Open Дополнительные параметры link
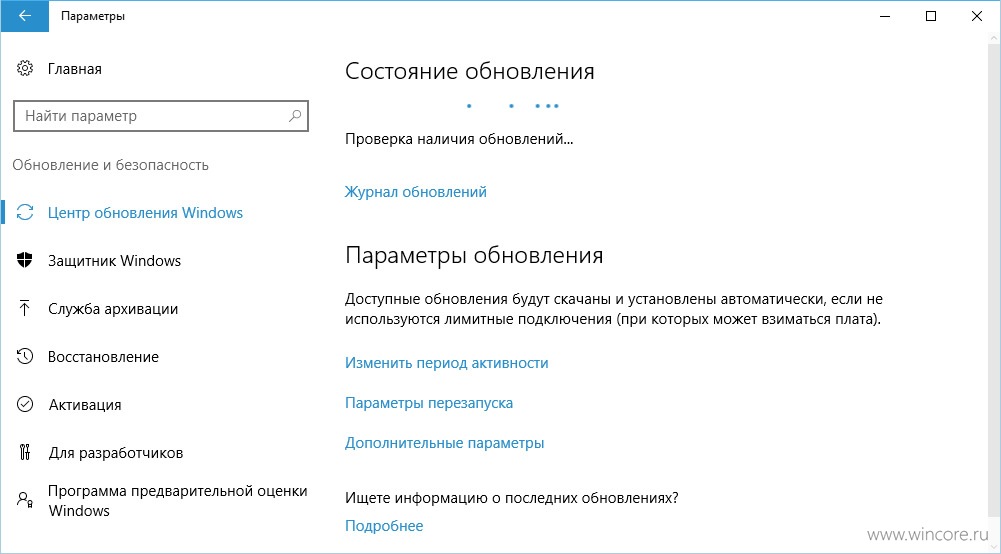This screenshot has height=554, width=1001. click(x=444, y=442)
